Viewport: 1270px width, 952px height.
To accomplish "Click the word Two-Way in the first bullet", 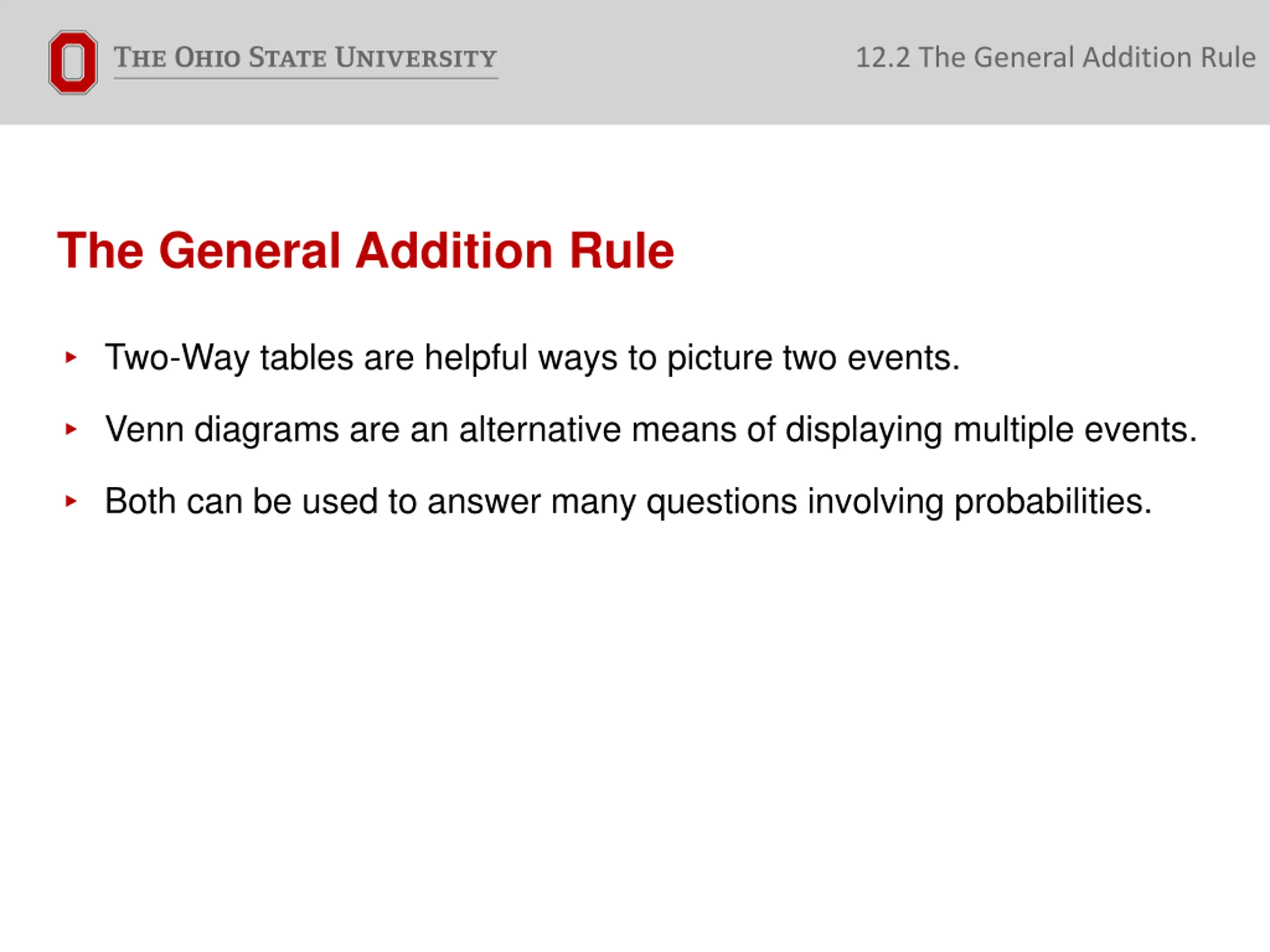I will click(177, 358).
